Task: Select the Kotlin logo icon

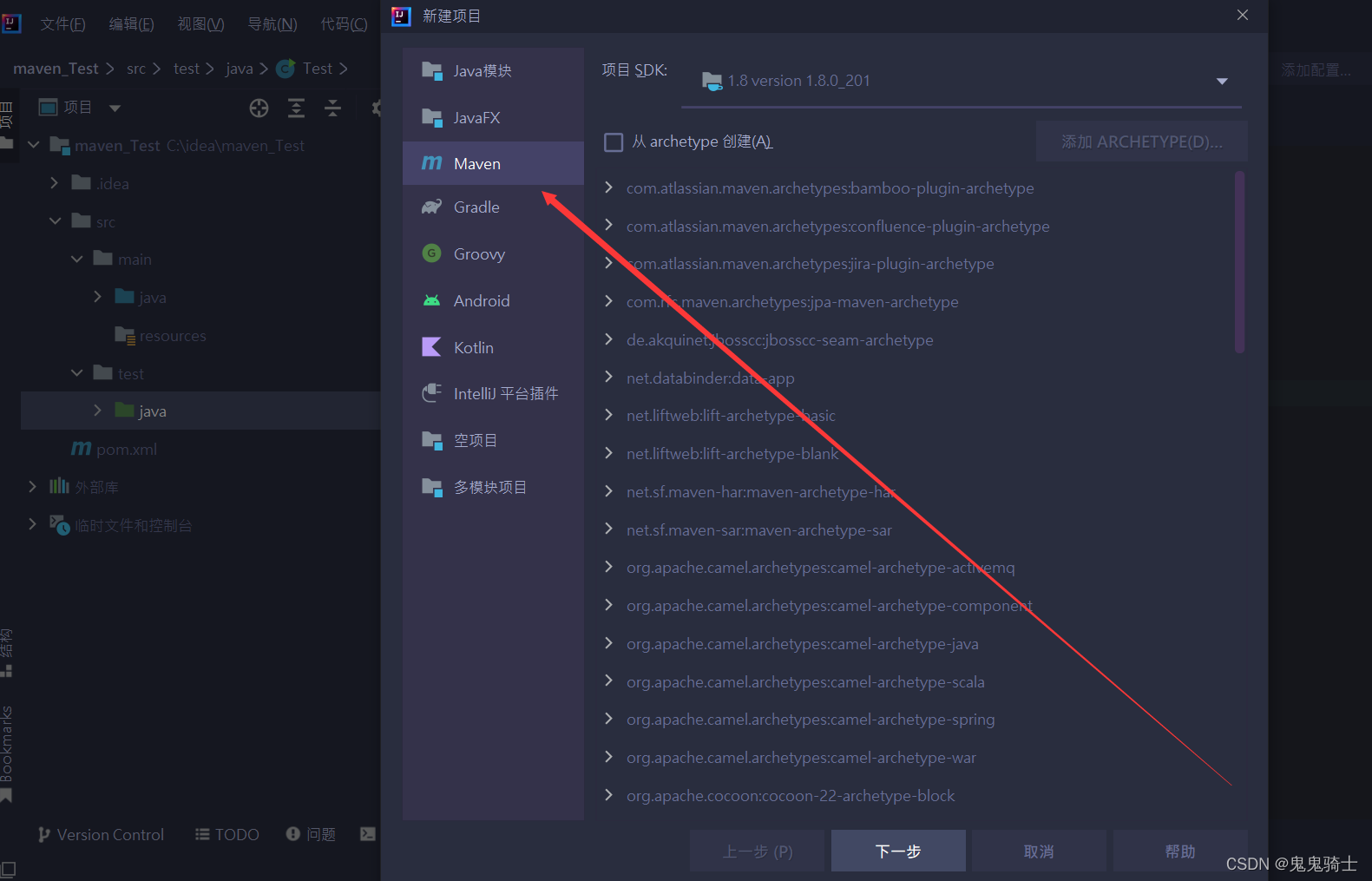Action: [x=431, y=347]
